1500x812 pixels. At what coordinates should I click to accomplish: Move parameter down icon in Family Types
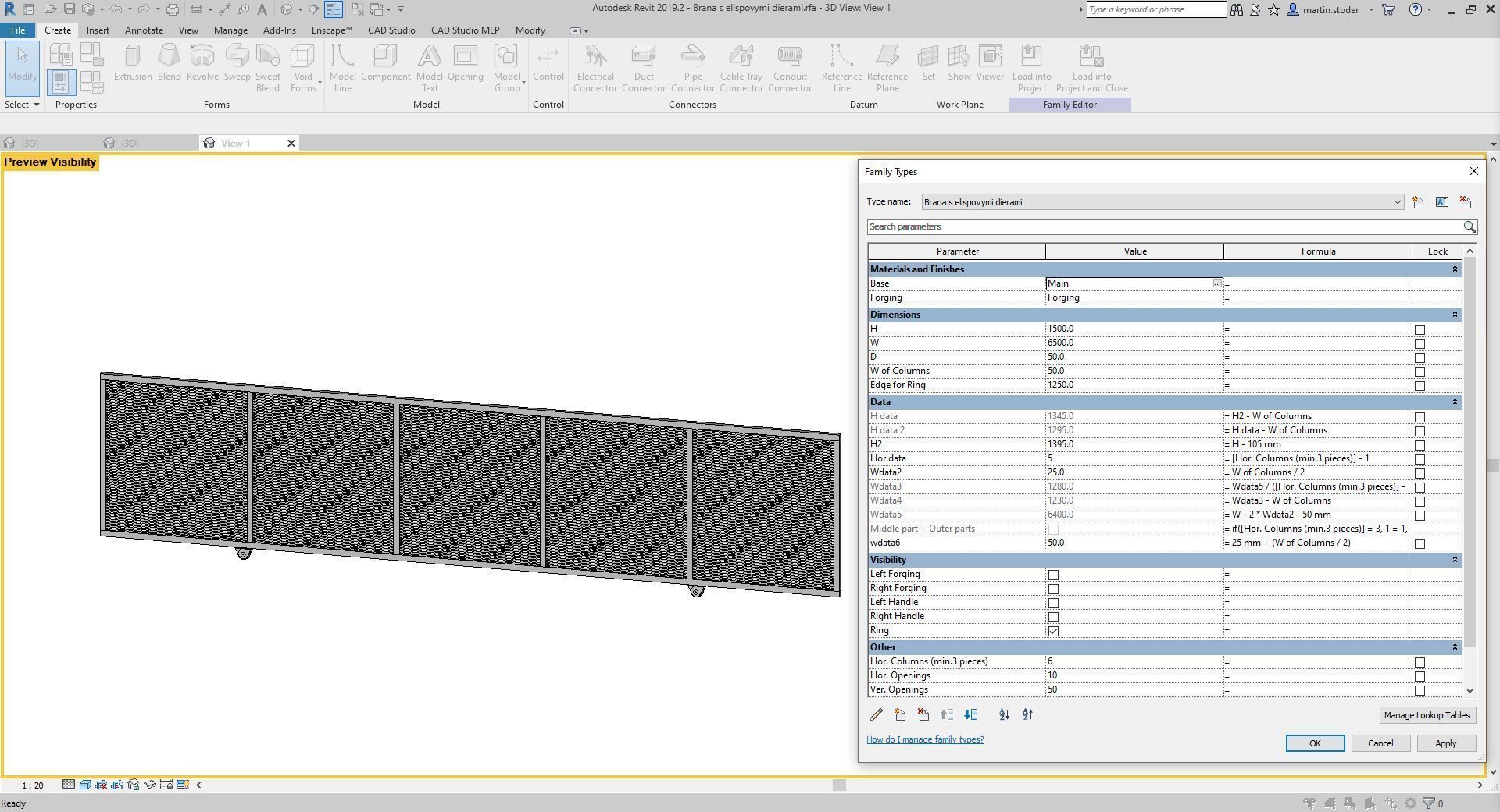tap(970, 714)
